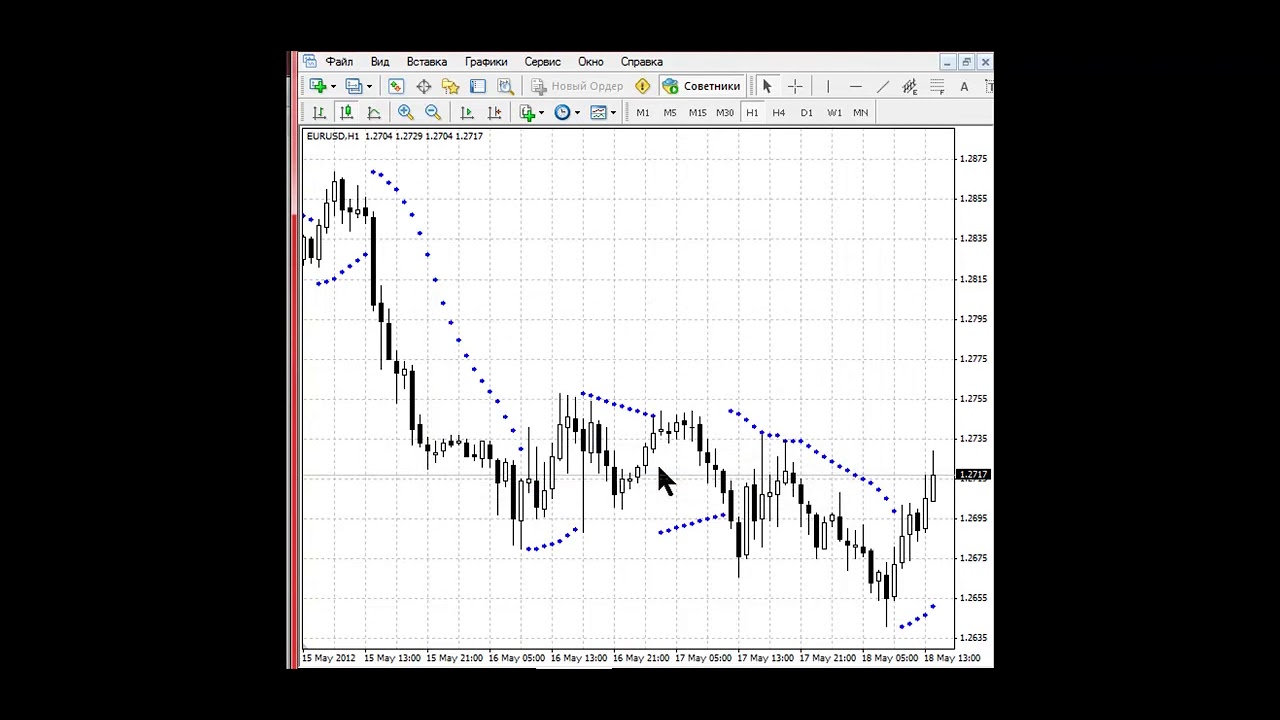This screenshot has height=720, width=1280.
Task: Select the D1 timeframe
Action: pyautogui.click(x=806, y=113)
